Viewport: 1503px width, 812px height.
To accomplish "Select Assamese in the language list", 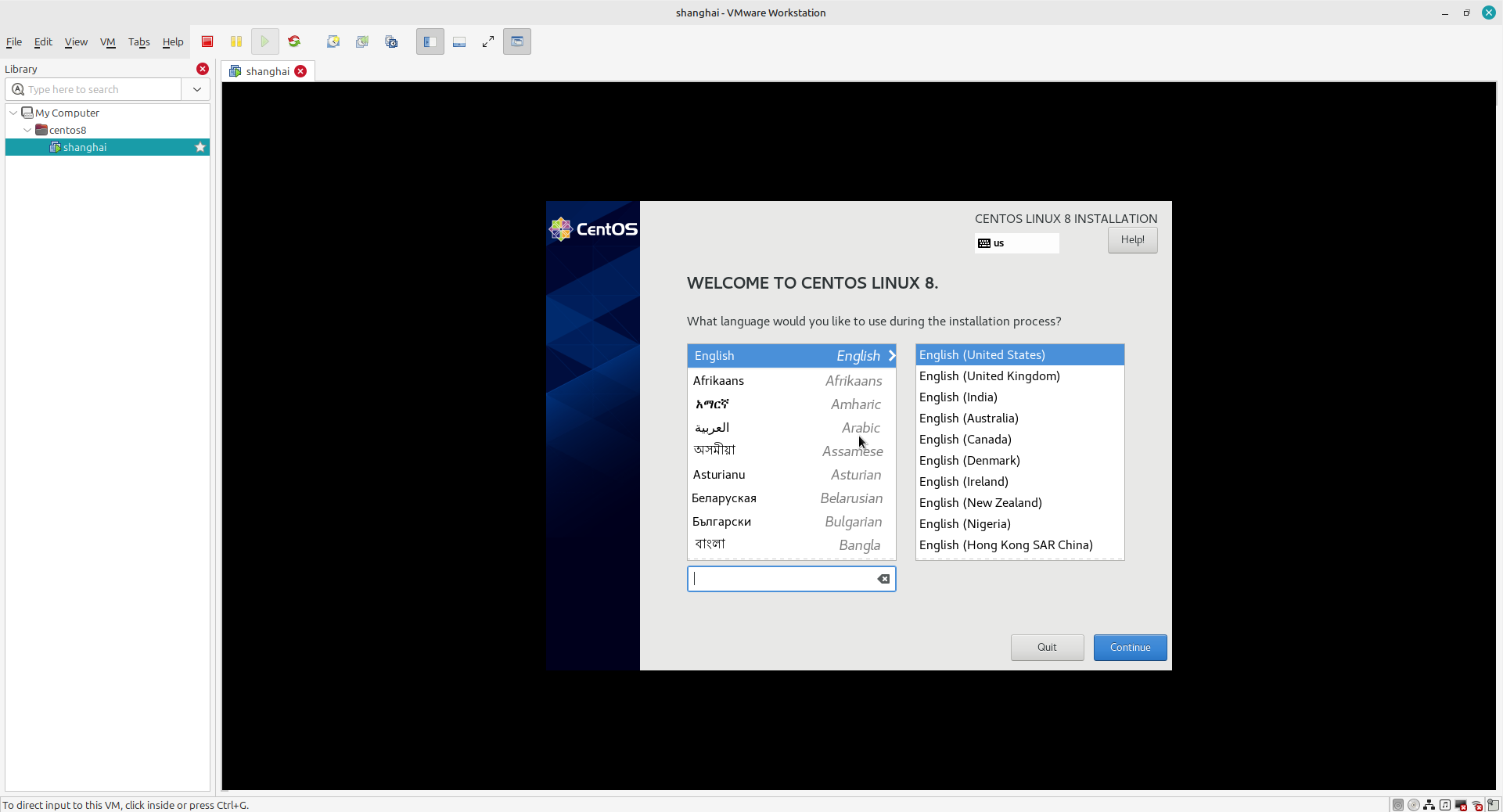I will coord(791,451).
